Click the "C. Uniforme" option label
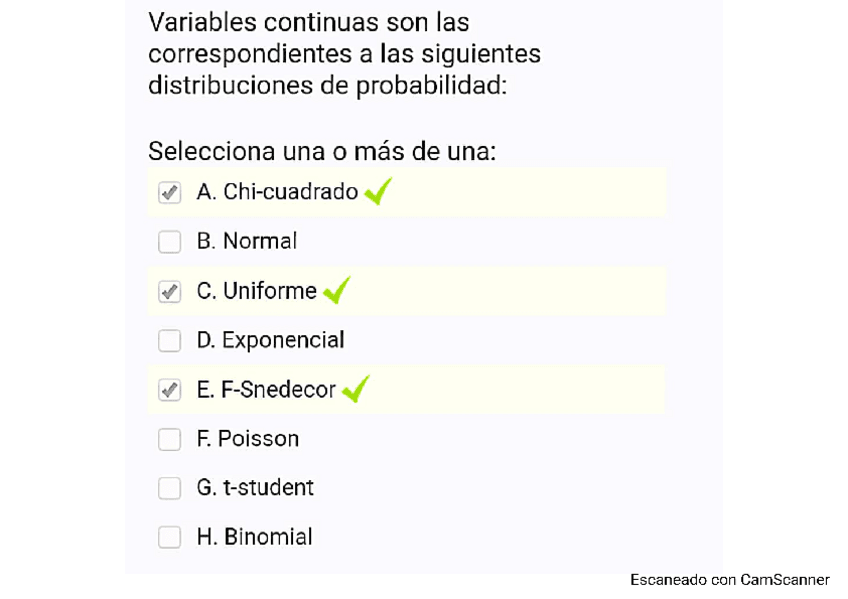 pos(257,291)
